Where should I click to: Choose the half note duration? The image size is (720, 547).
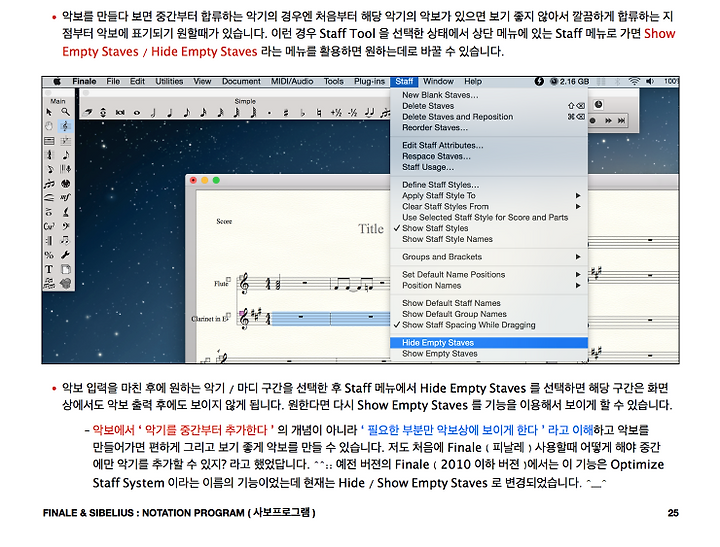153,113
